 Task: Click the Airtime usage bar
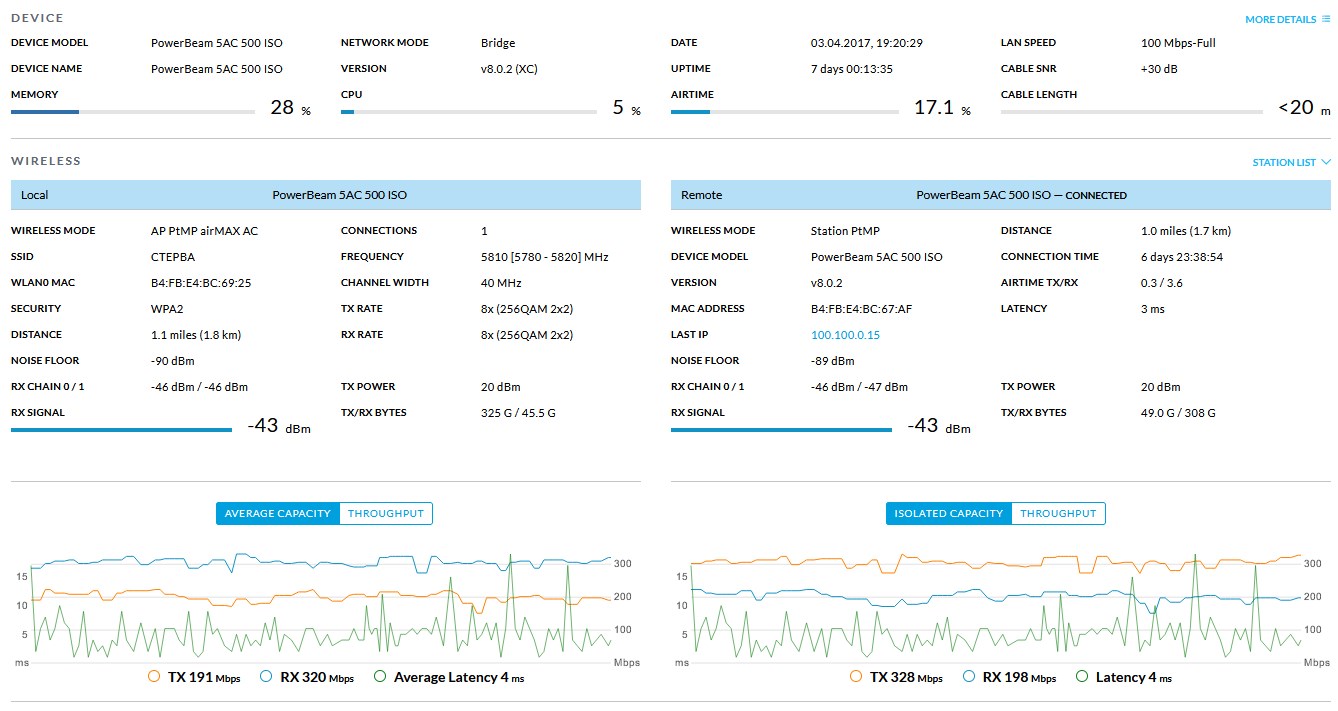[x=785, y=112]
